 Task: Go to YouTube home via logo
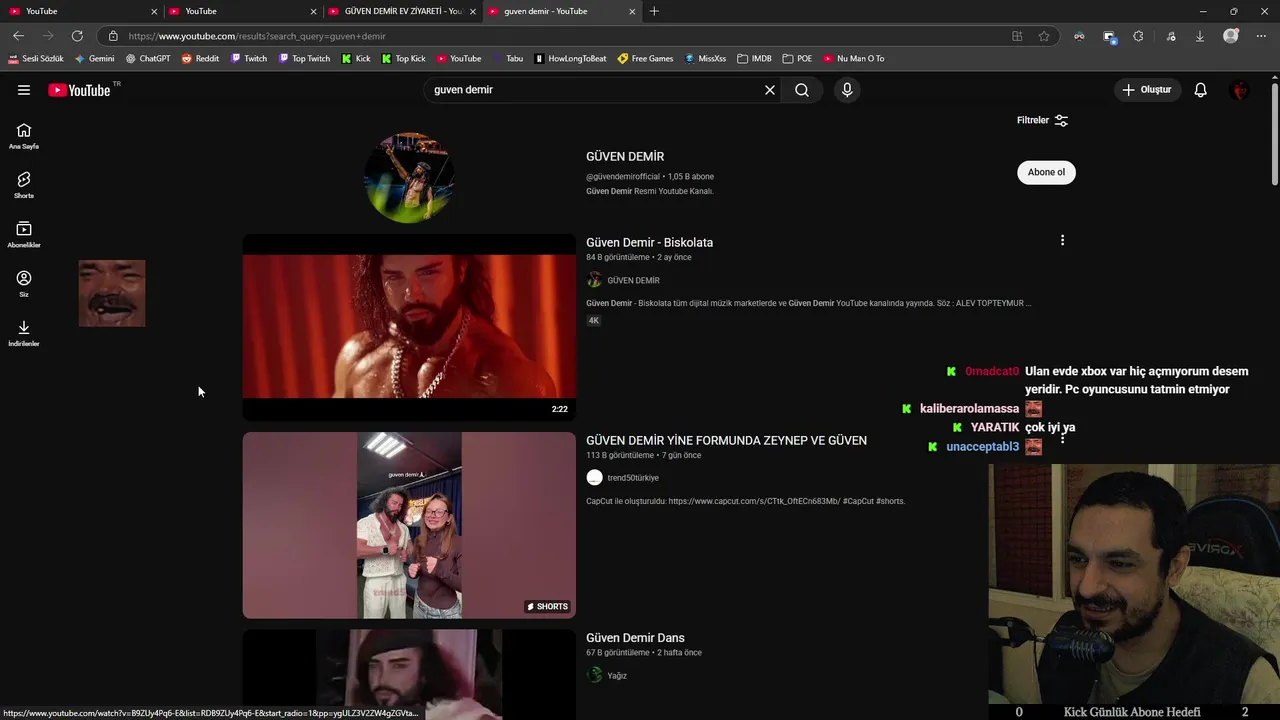tap(79, 90)
